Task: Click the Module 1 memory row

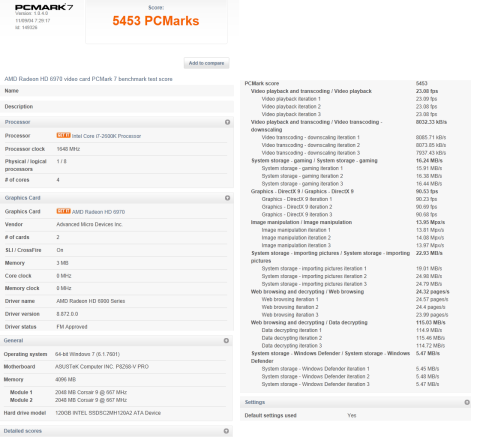Action: pos(68,392)
